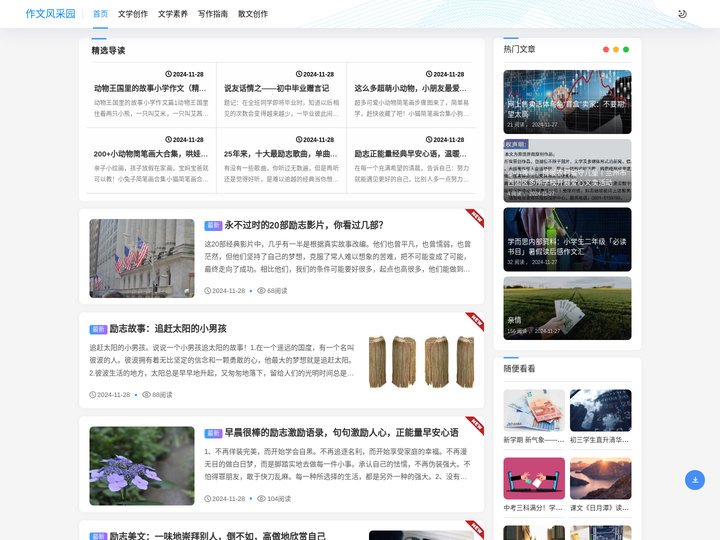
Task: Click title 永不过时的20部励志影片
Action: point(304,225)
